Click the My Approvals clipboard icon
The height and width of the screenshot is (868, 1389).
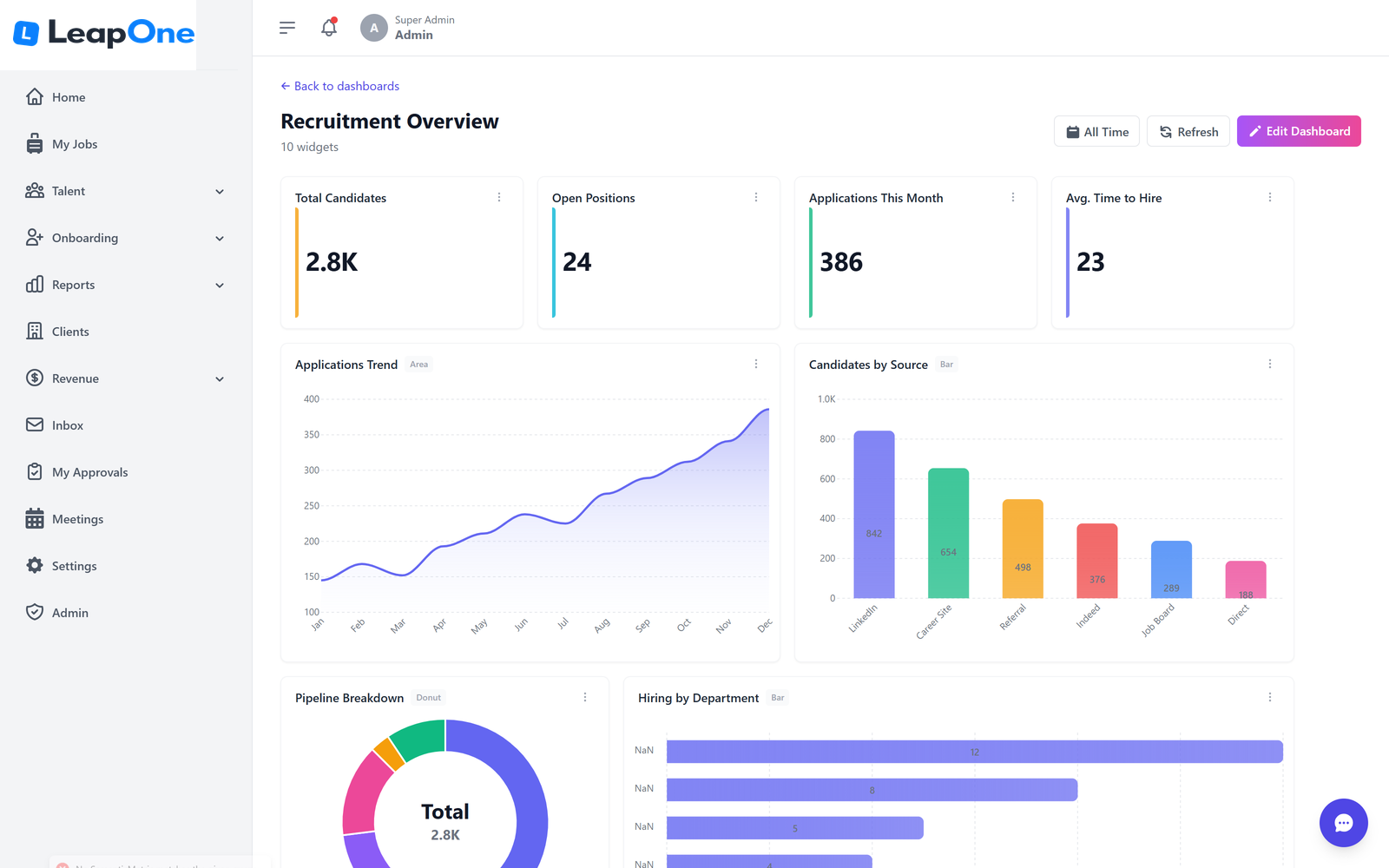[35, 471]
